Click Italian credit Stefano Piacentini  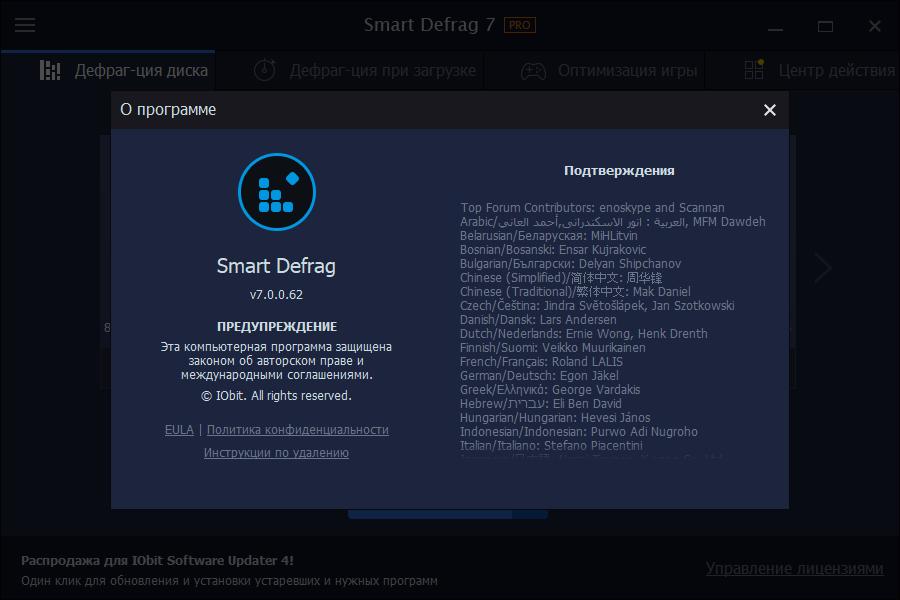coord(551,446)
